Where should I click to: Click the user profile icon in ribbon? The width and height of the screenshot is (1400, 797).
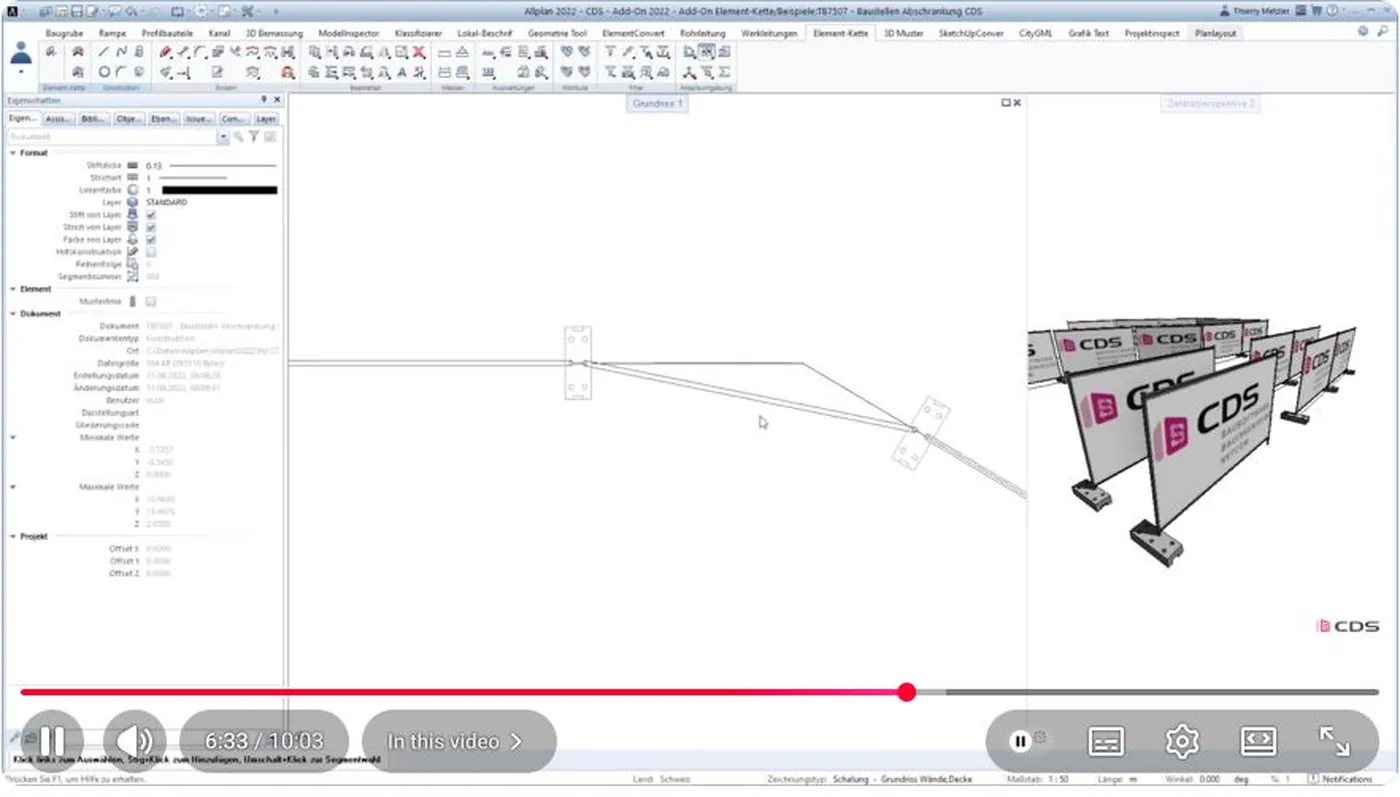coord(20,55)
